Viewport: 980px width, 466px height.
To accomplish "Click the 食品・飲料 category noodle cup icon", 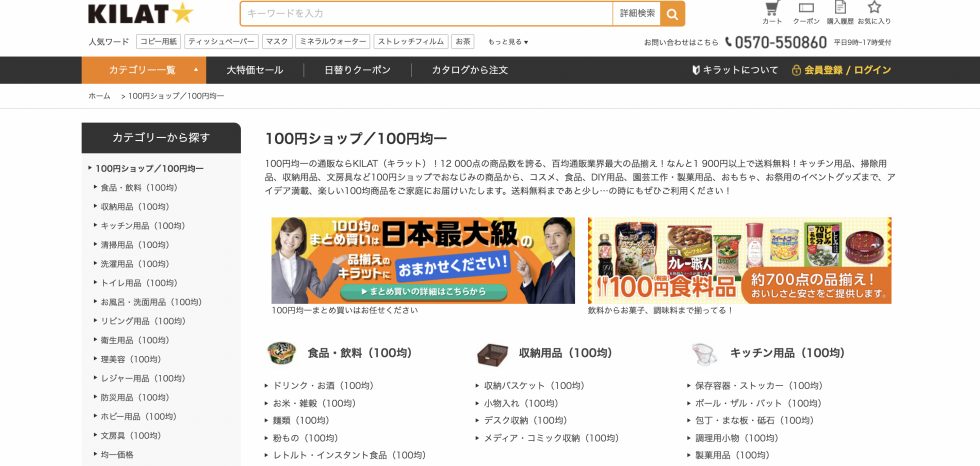I will tap(281, 353).
